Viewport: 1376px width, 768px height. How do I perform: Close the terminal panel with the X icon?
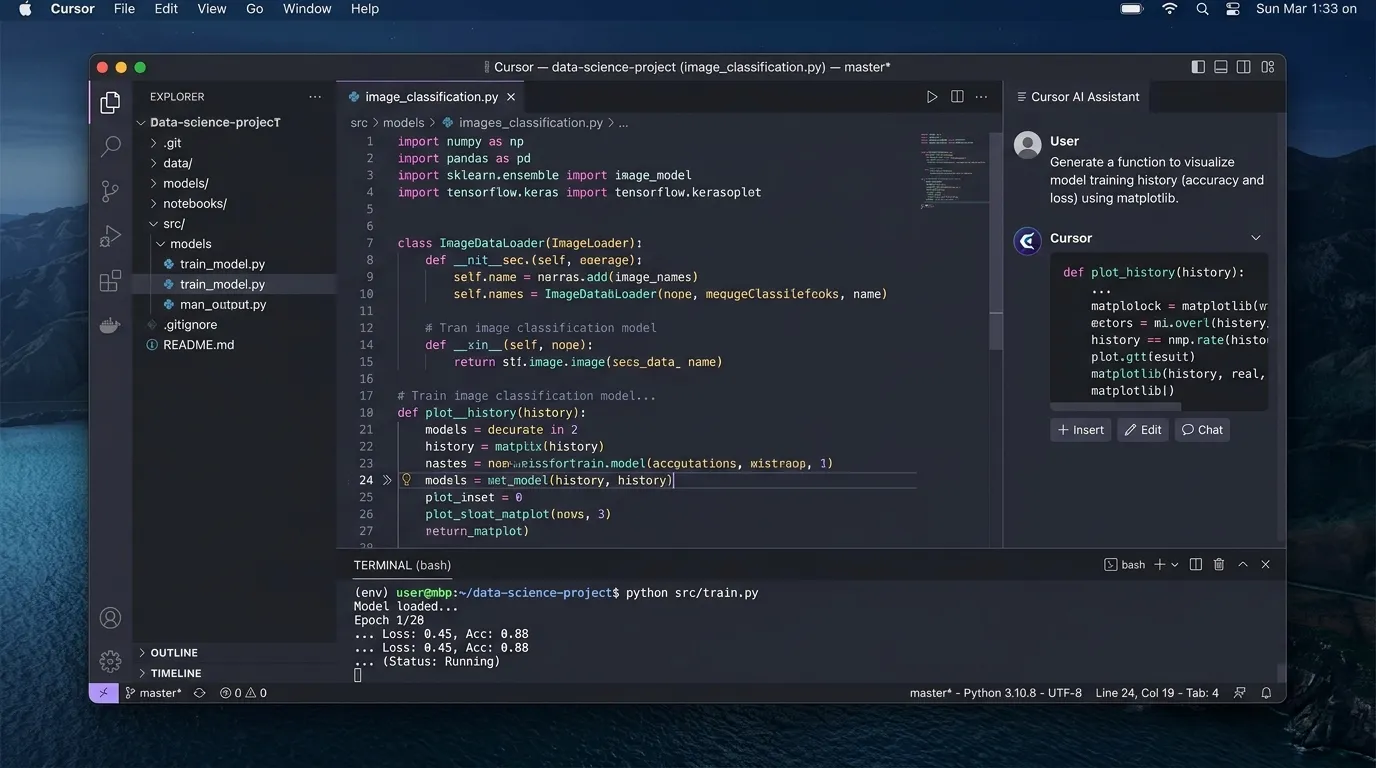coord(1266,565)
